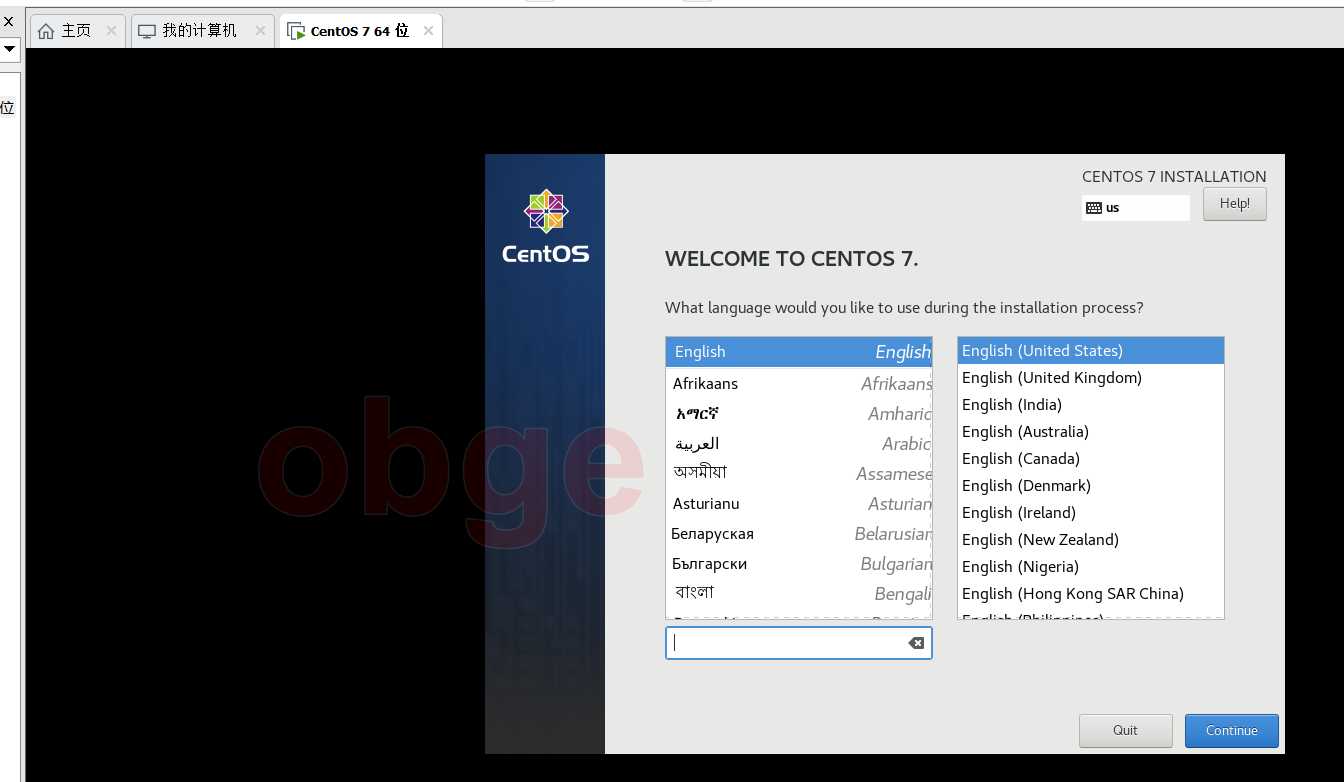Screen dimensions: 1344x782
Task: Click the keyboard layout icon next to us
Action: (x=1094, y=208)
